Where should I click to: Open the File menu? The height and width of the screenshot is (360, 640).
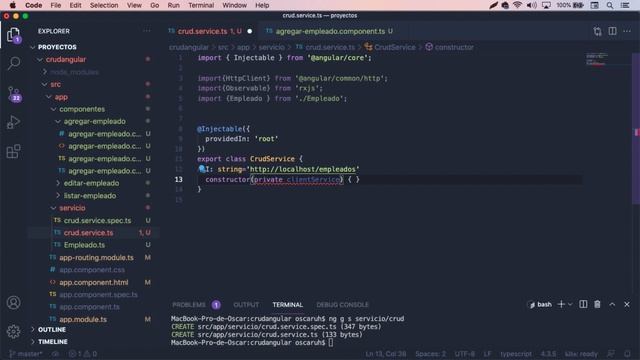56,5
